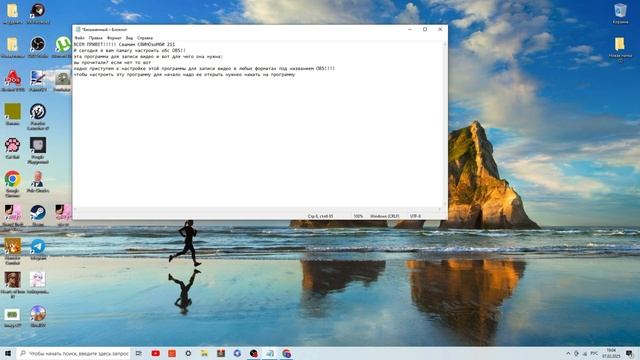Screen dimensions: 640x360
Task: Click the Notepad vertical scrollbar
Action: point(445,124)
